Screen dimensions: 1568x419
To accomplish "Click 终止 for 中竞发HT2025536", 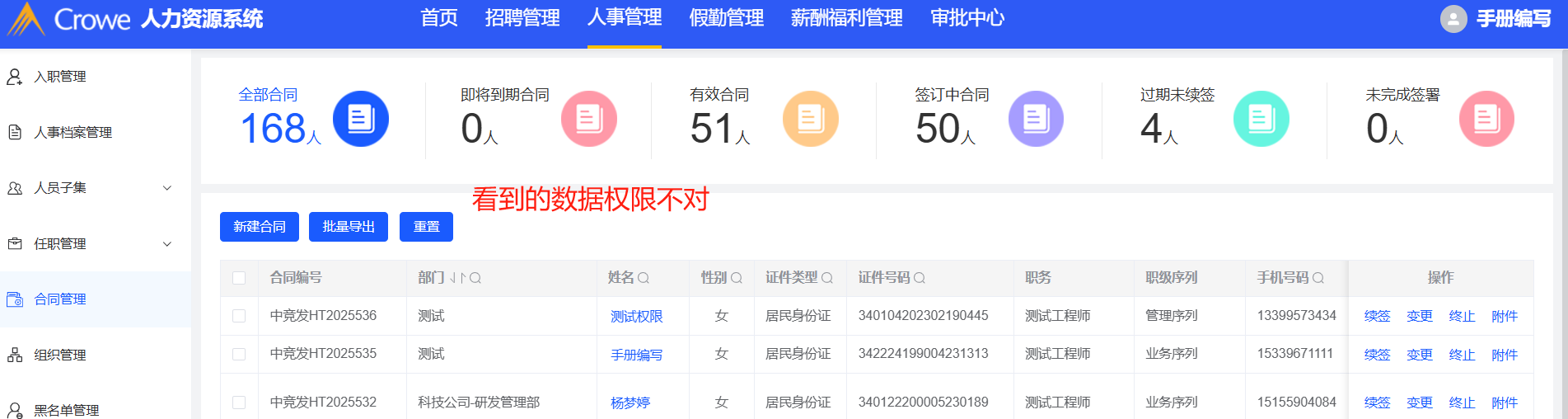I will (x=1463, y=316).
